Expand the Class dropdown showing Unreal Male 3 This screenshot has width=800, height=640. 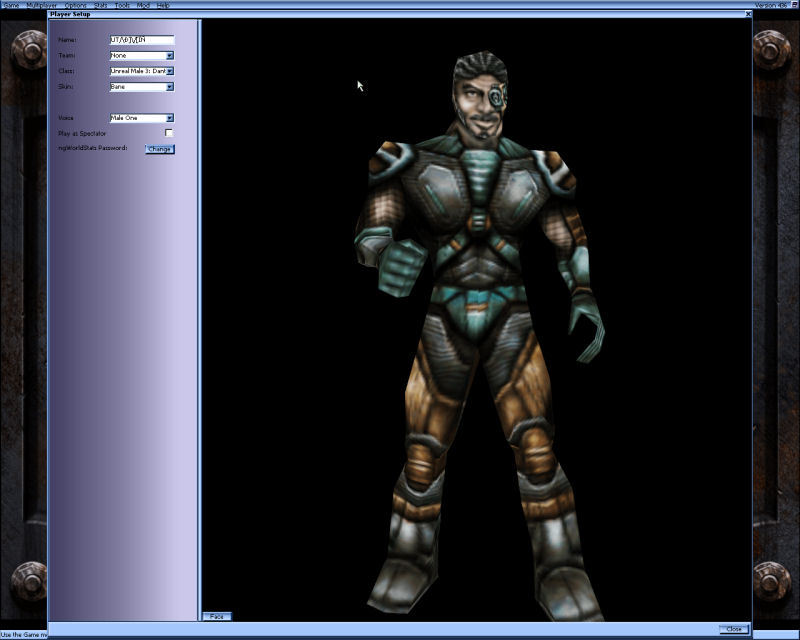(170, 71)
